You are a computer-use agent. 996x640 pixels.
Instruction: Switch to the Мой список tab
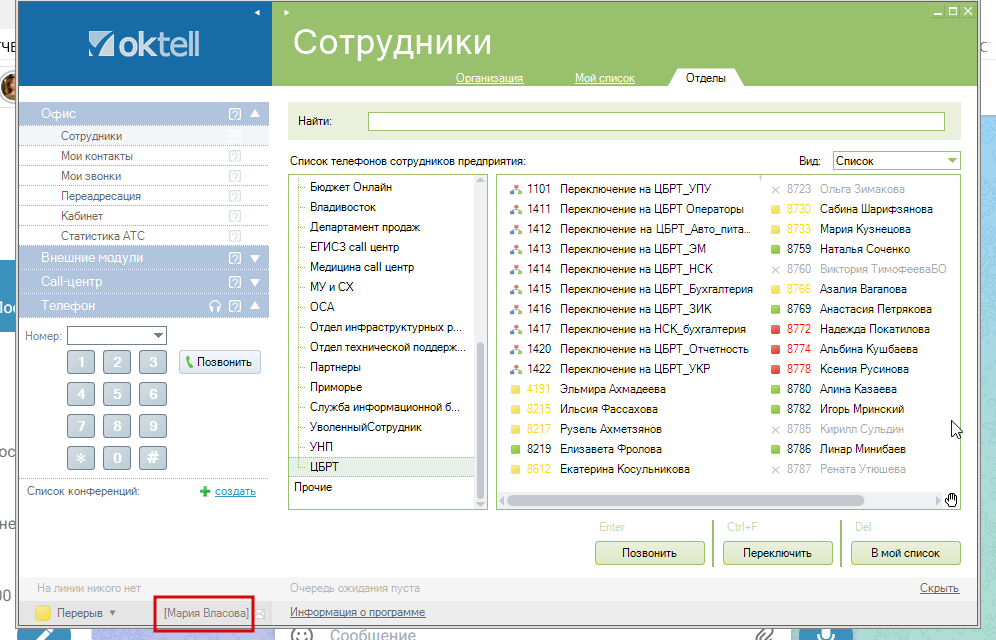pyautogui.click(x=605, y=78)
